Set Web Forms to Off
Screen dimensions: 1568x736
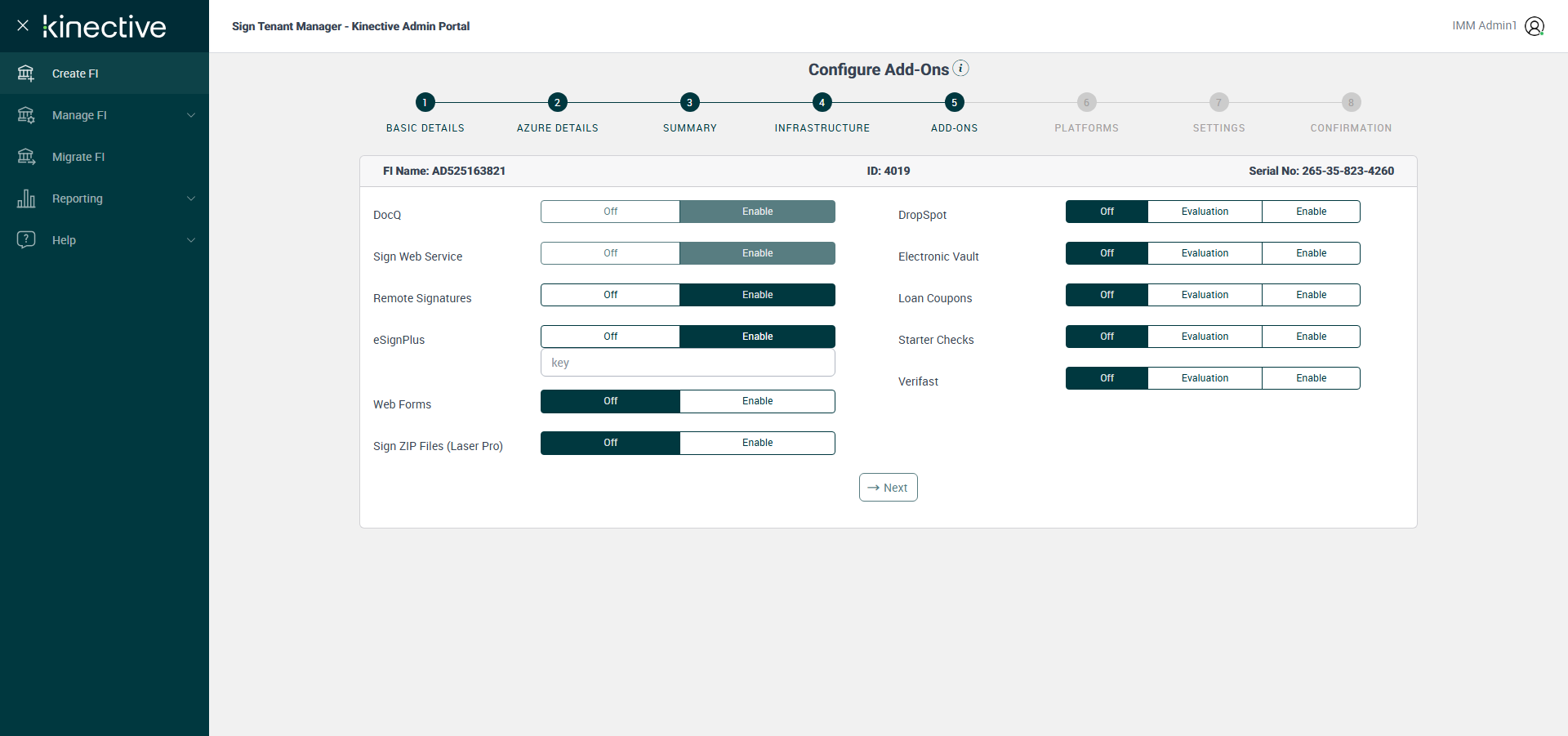click(610, 401)
